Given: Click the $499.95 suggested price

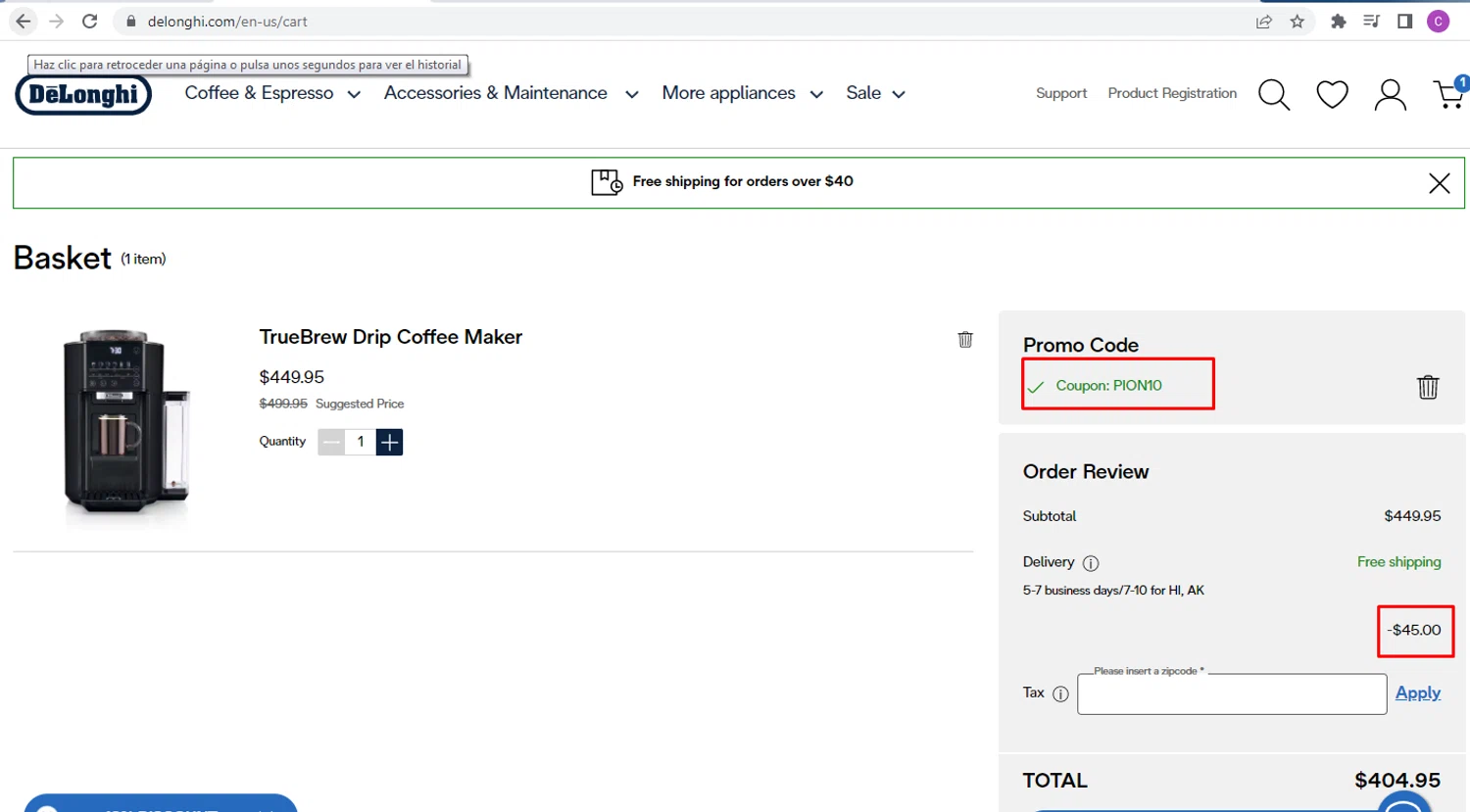Looking at the screenshot, I should tap(283, 404).
